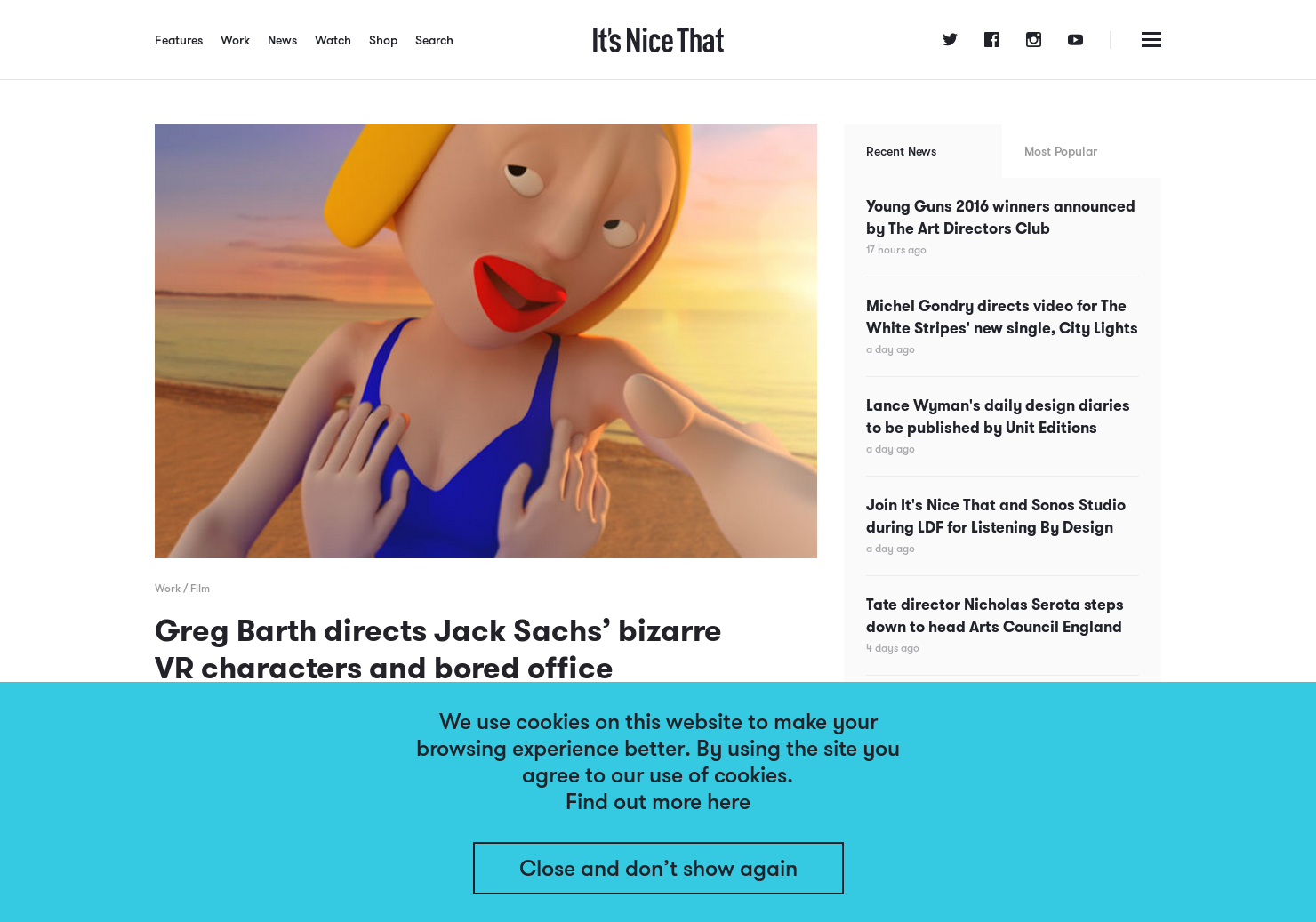Switch to the Most Popular tab
The height and width of the screenshot is (922, 1316).
1061,151
